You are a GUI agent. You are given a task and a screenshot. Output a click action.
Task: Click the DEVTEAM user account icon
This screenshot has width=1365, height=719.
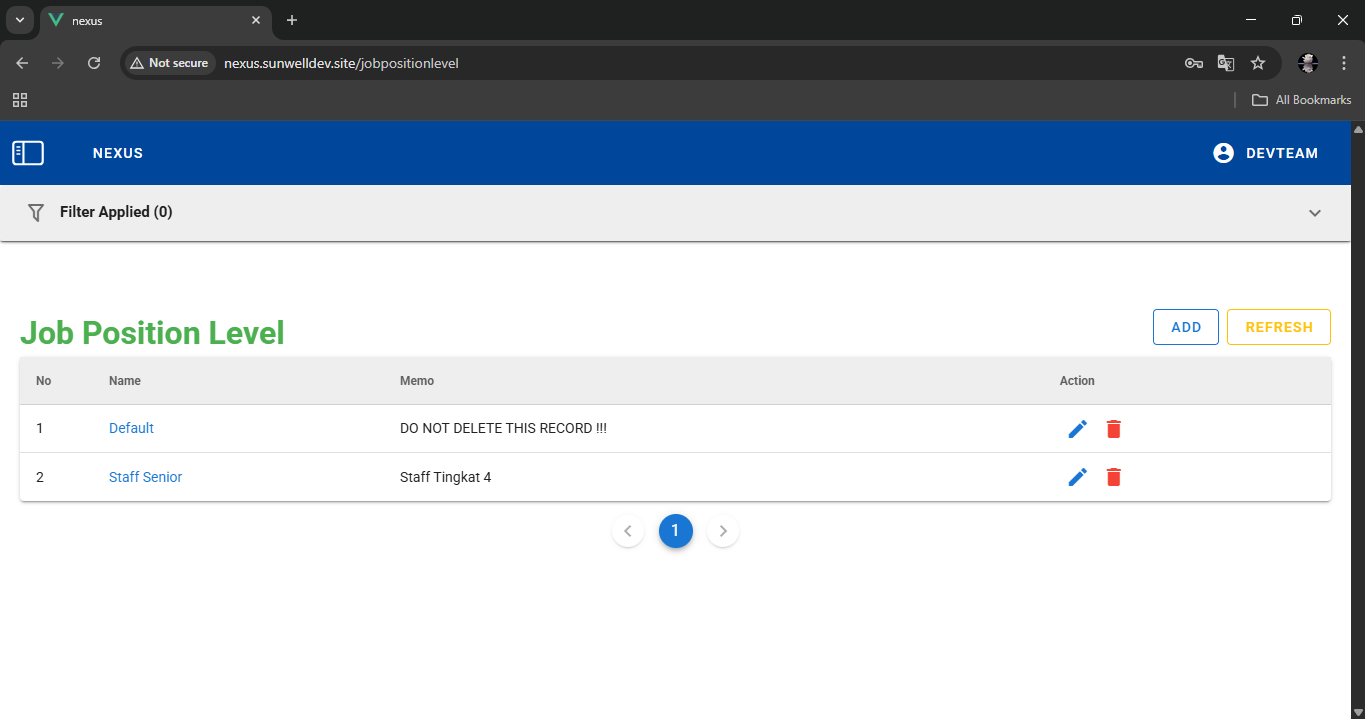coord(1223,153)
